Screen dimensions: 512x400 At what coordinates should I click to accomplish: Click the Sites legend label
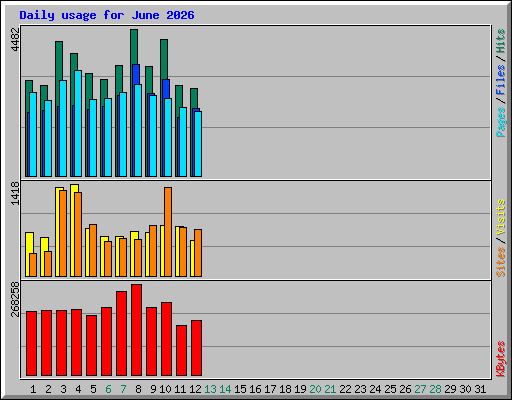point(501,262)
